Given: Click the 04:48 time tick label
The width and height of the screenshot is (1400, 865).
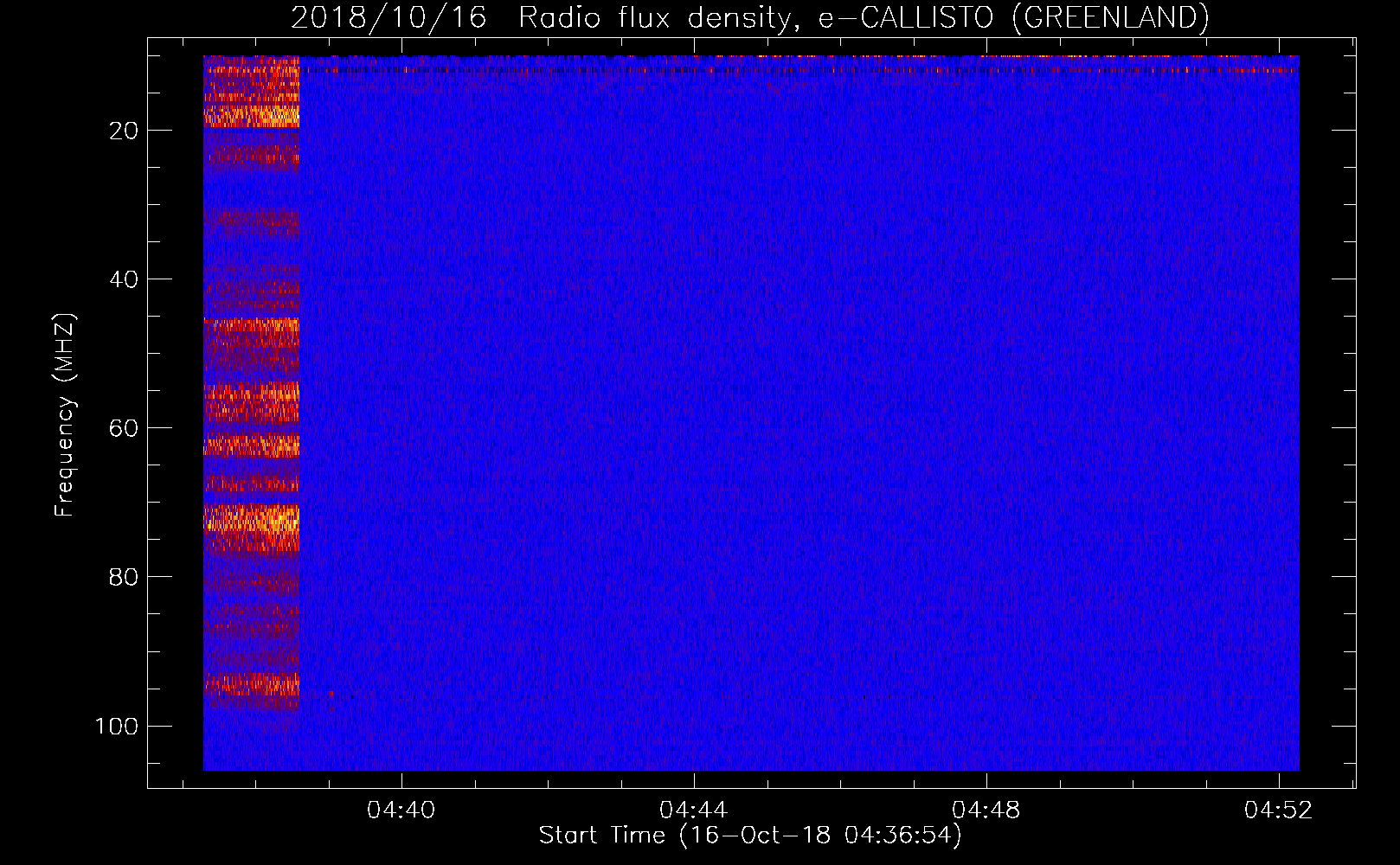Looking at the screenshot, I should click(x=986, y=811).
